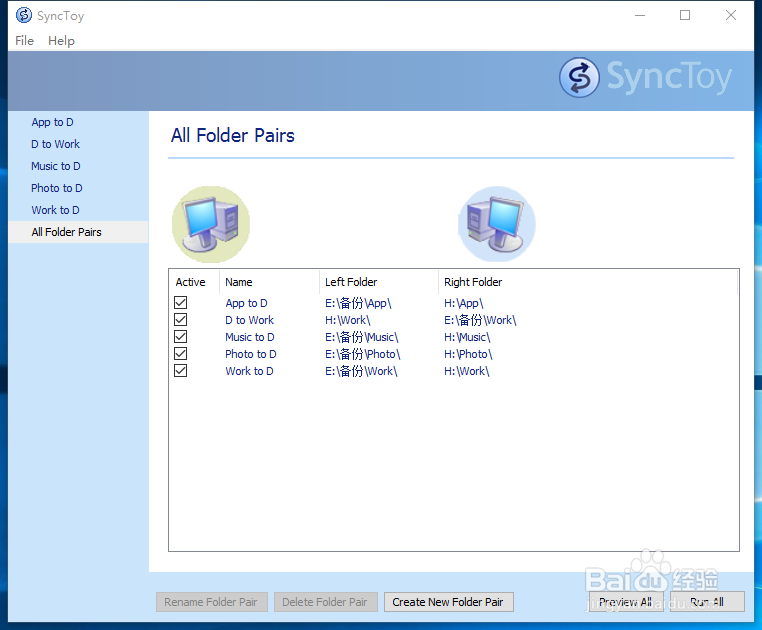This screenshot has width=762, height=630.
Task: Click the Rename Folder Pair button
Action: (x=211, y=602)
